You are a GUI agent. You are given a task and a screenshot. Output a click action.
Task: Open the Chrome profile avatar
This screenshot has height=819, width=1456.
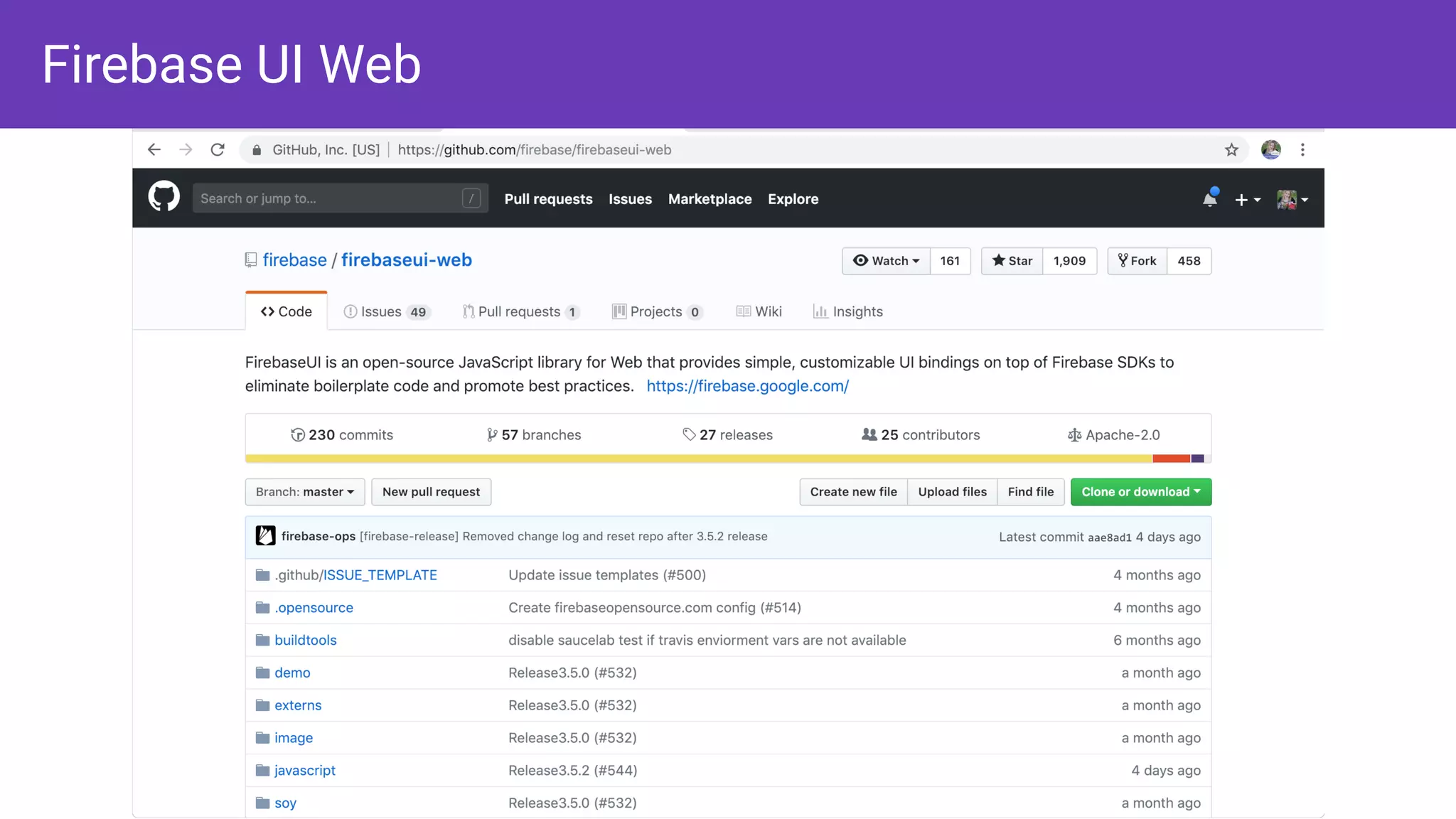(x=1271, y=149)
